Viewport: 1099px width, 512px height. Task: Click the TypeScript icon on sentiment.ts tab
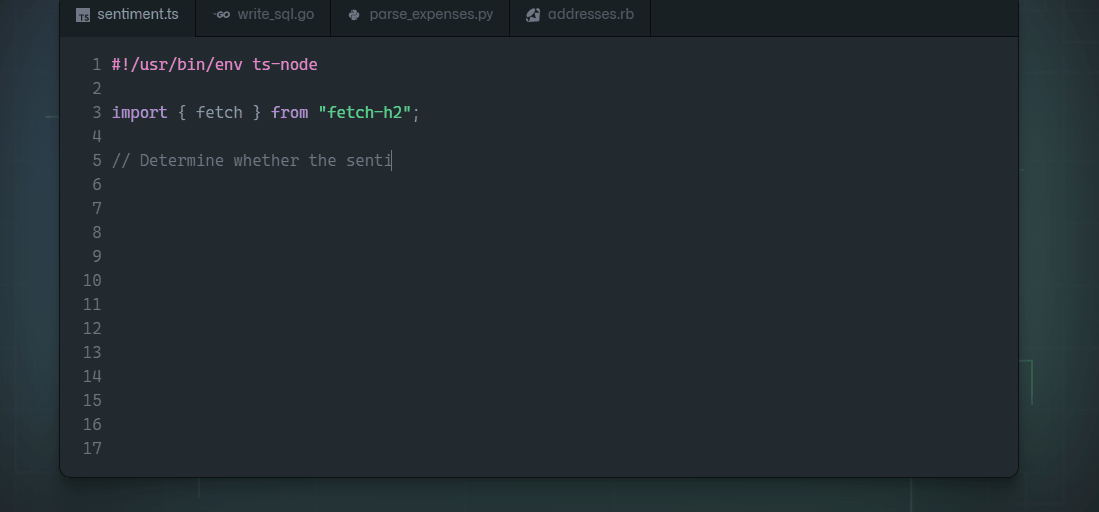coord(83,15)
